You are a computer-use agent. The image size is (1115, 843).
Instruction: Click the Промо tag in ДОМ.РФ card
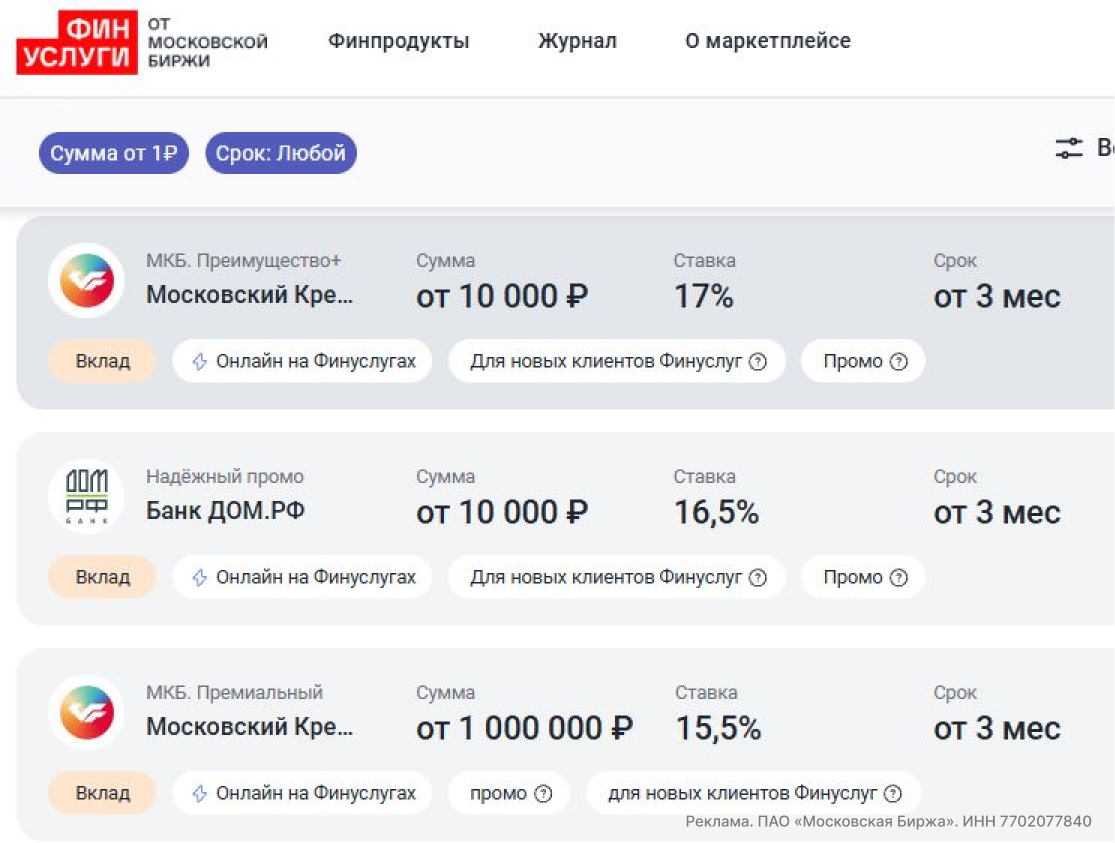[863, 577]
